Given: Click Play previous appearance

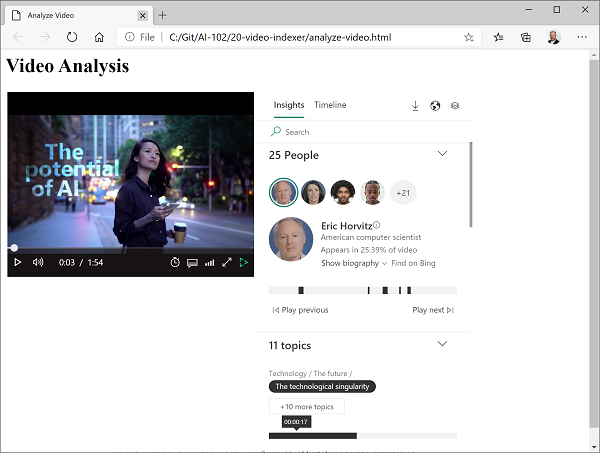Looking at the screenshot, I should coord(300,310).
